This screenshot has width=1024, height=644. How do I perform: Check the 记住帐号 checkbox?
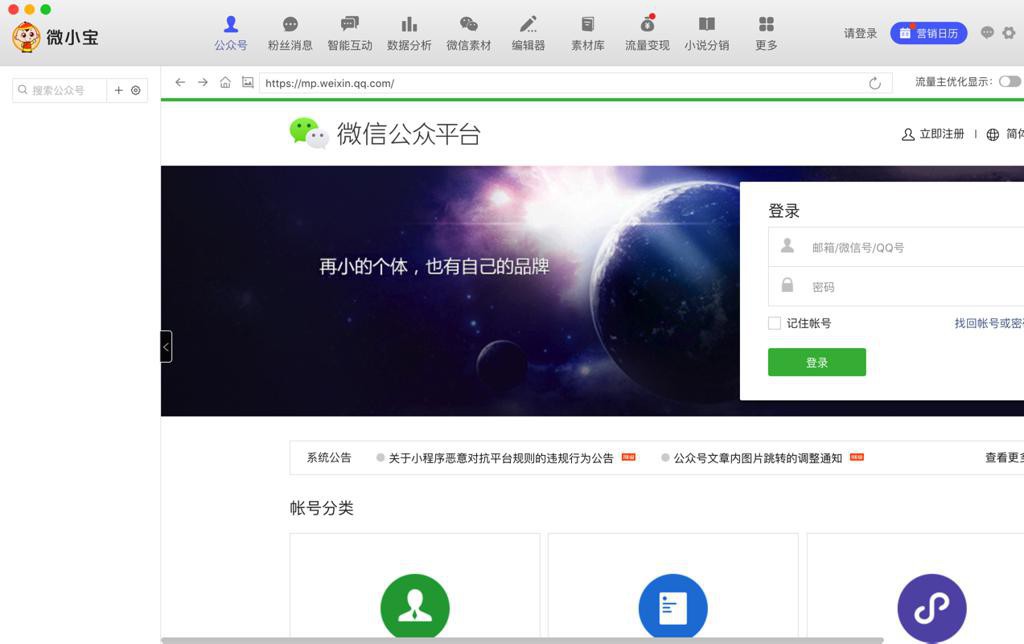pyautogui.click(x=775, y=323)
